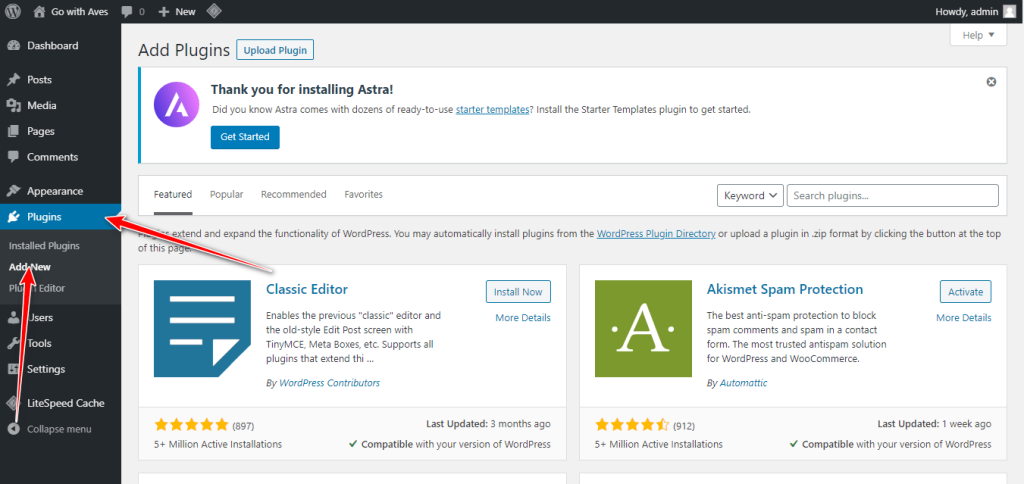Open the Keyword search type dropdown
Viewport: 1024px width, 484px height.
(750, 195)
